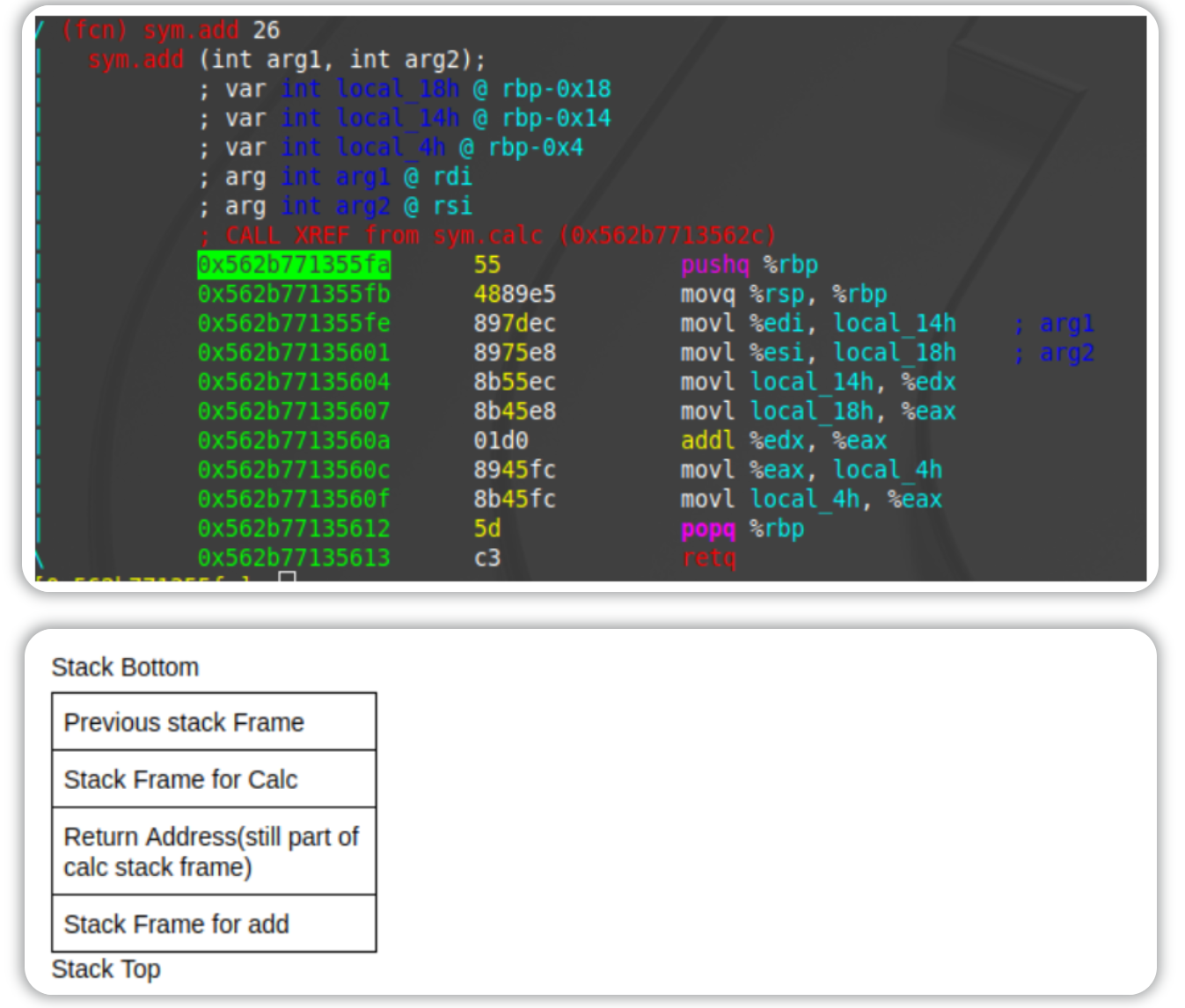Screen dimensions: 1185x1008
Task: Click the Stack Bottom label
Action: point(125,667)
